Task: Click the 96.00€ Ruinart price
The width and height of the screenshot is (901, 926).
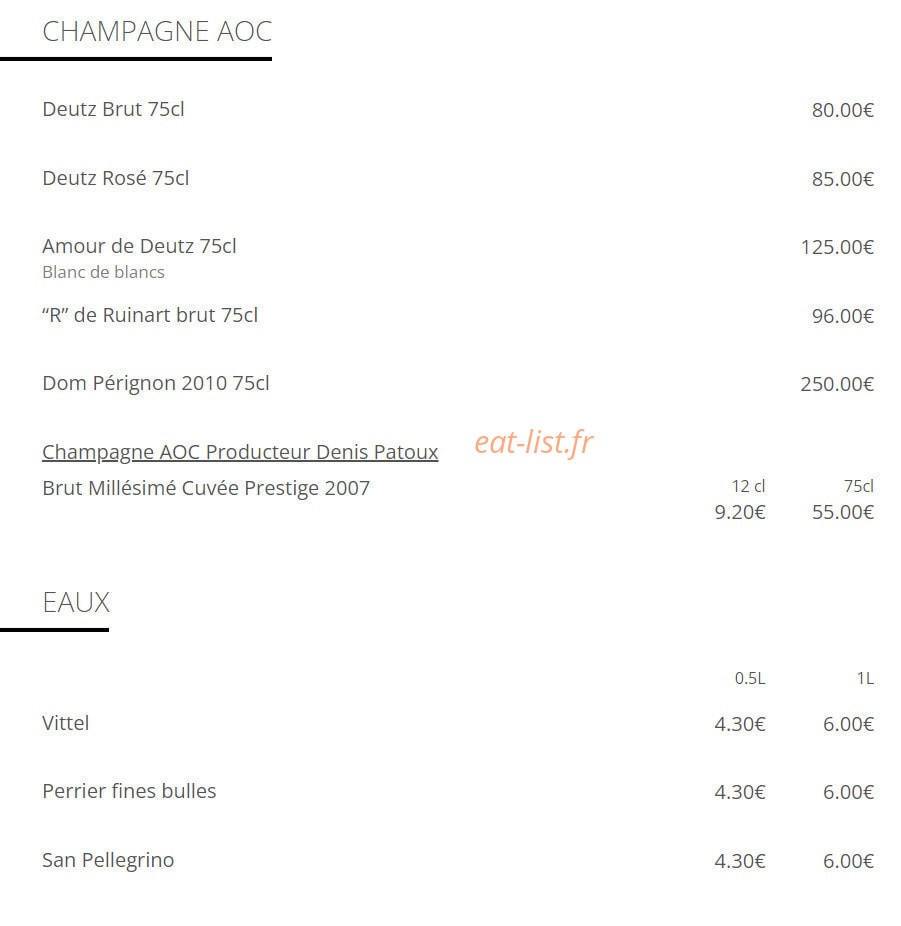Action: coord(843,317)
